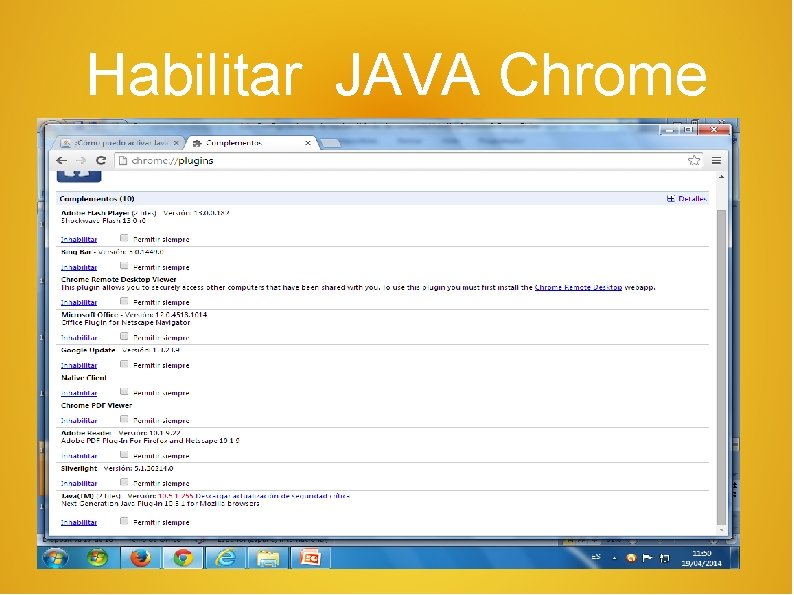Click the Chrome PDF Viewer plugin name
Image resolution: width=794 pixels, height=595 pixels.
coord(96,406)
